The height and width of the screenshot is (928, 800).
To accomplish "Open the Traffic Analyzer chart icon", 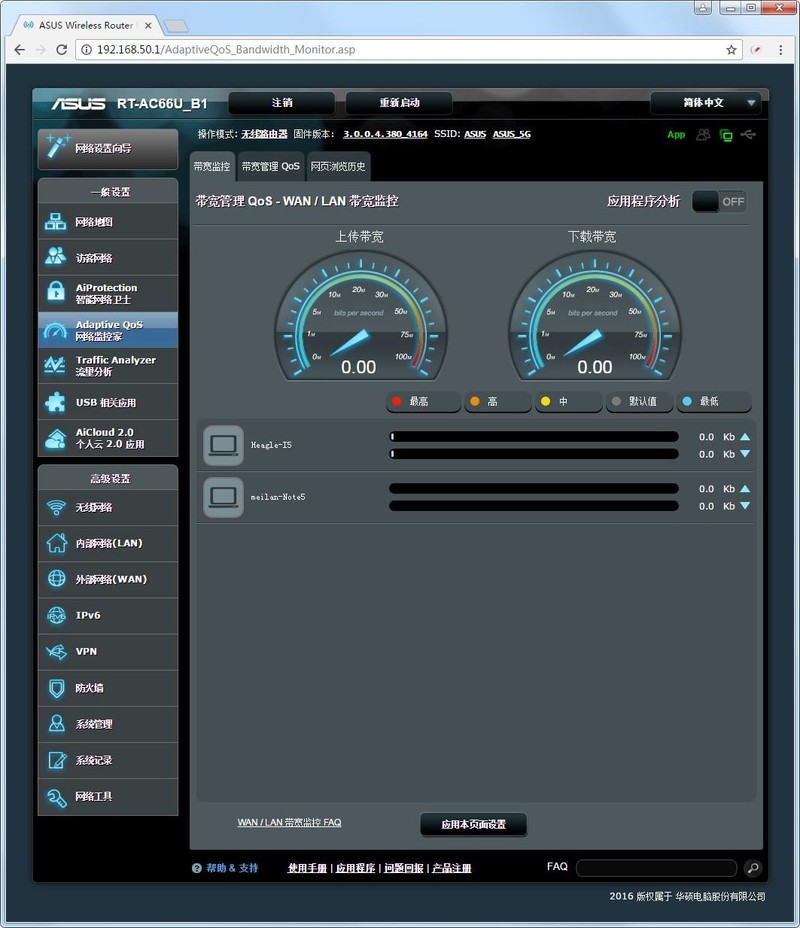I will click(55, 365).
